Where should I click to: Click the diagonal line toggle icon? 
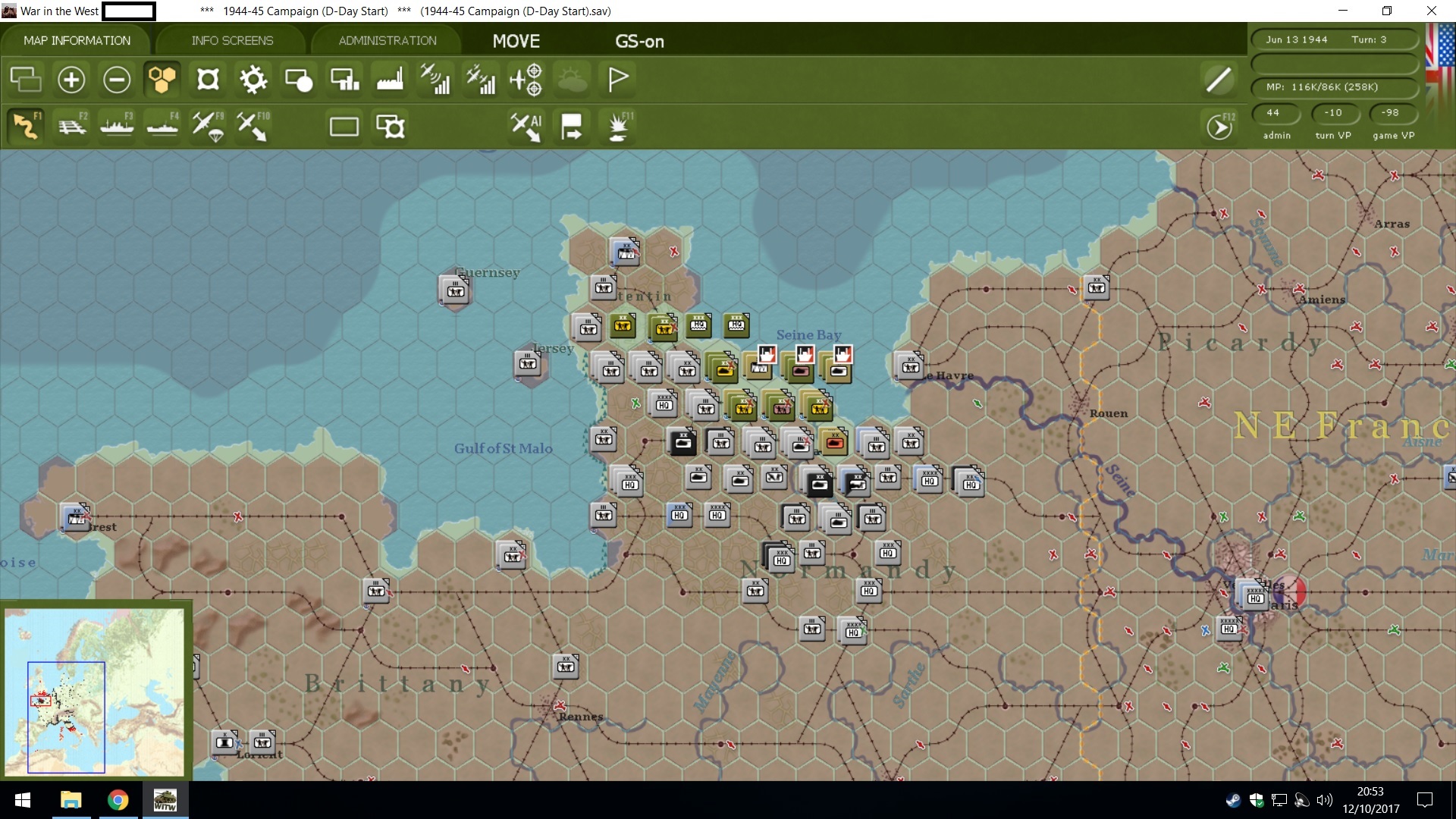1219,79
